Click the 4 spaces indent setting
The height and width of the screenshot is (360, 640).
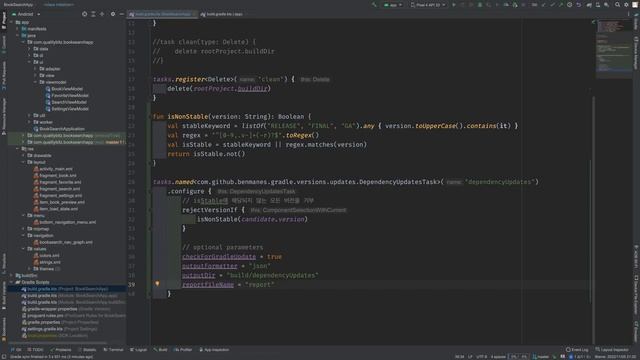click(498, 357)
